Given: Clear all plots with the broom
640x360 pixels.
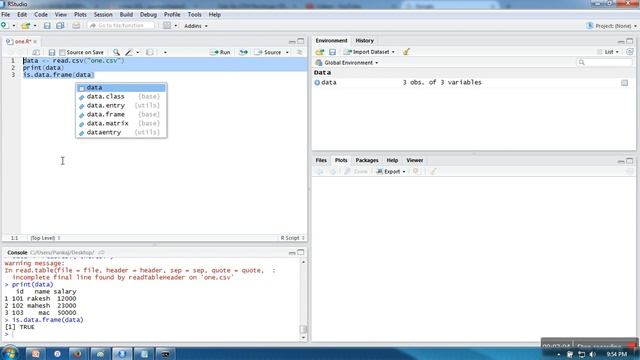Looking at the screenshot, I should tap(433, 171).
